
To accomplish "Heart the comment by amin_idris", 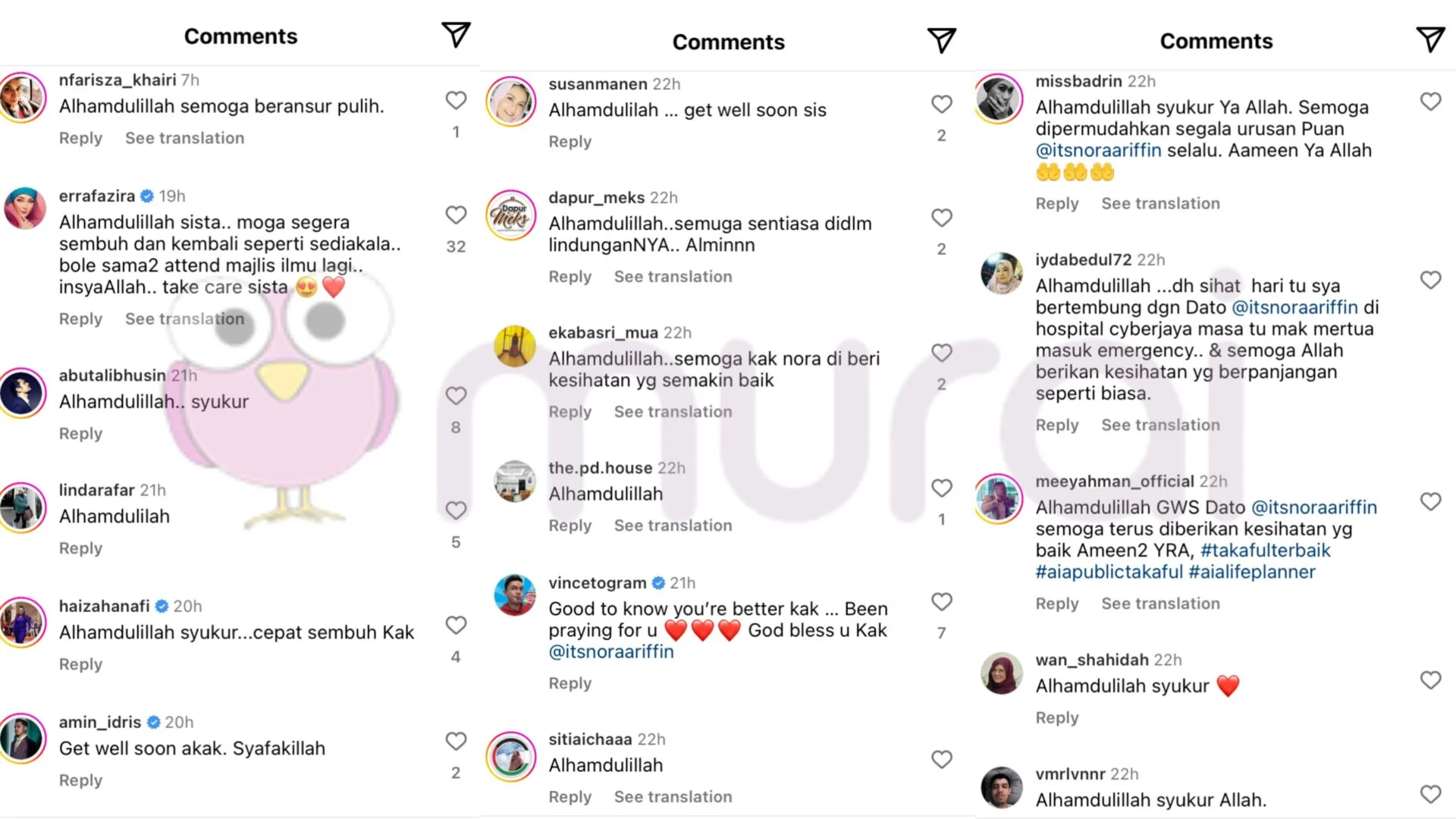I will coord(456,741).
